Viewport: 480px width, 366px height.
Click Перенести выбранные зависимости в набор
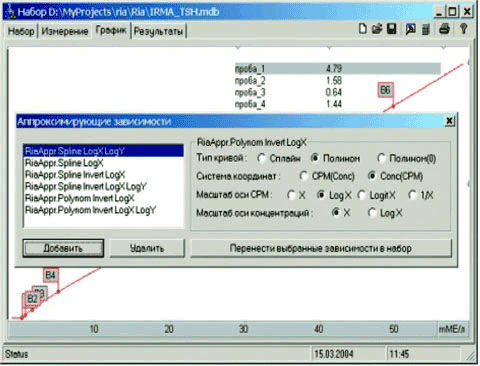(x=321, y=248)
